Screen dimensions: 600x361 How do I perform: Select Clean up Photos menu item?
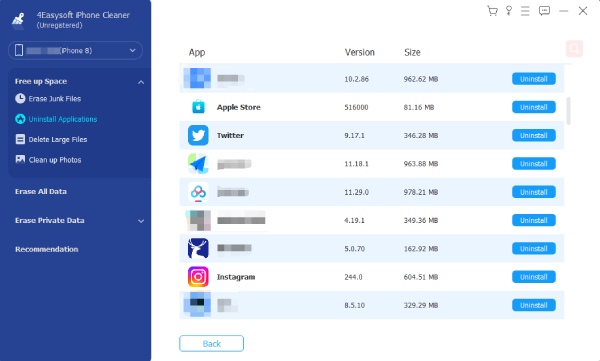point(55,160)
